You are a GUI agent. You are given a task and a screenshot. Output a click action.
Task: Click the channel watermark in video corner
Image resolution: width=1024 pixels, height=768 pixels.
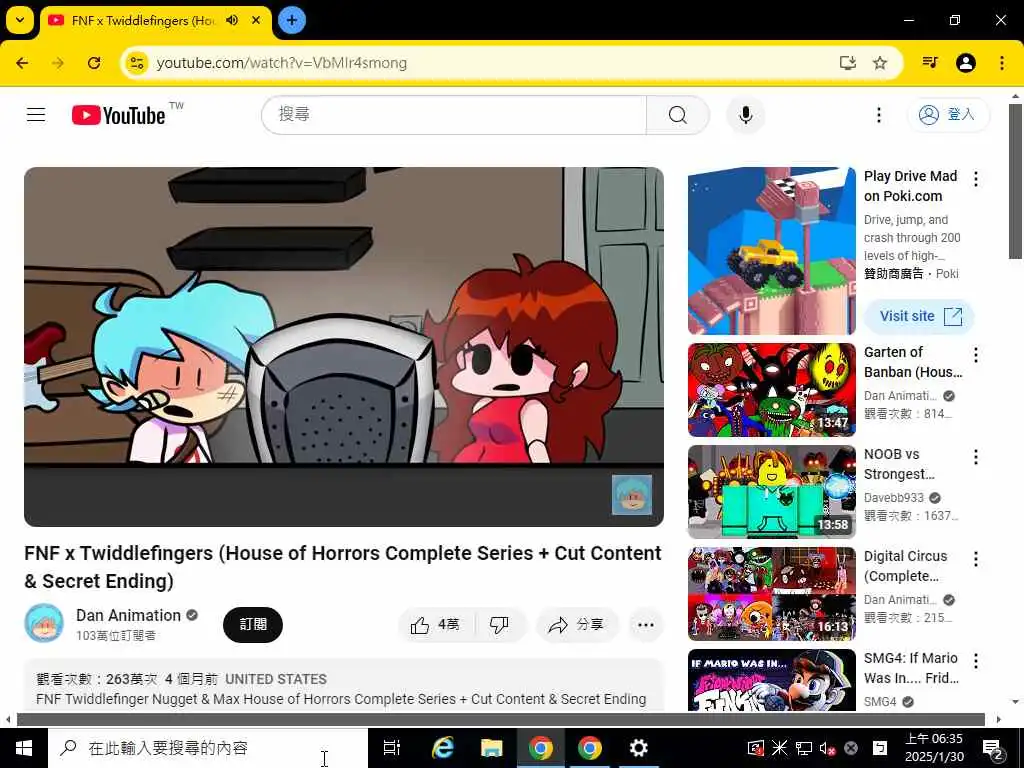point(632,494)
